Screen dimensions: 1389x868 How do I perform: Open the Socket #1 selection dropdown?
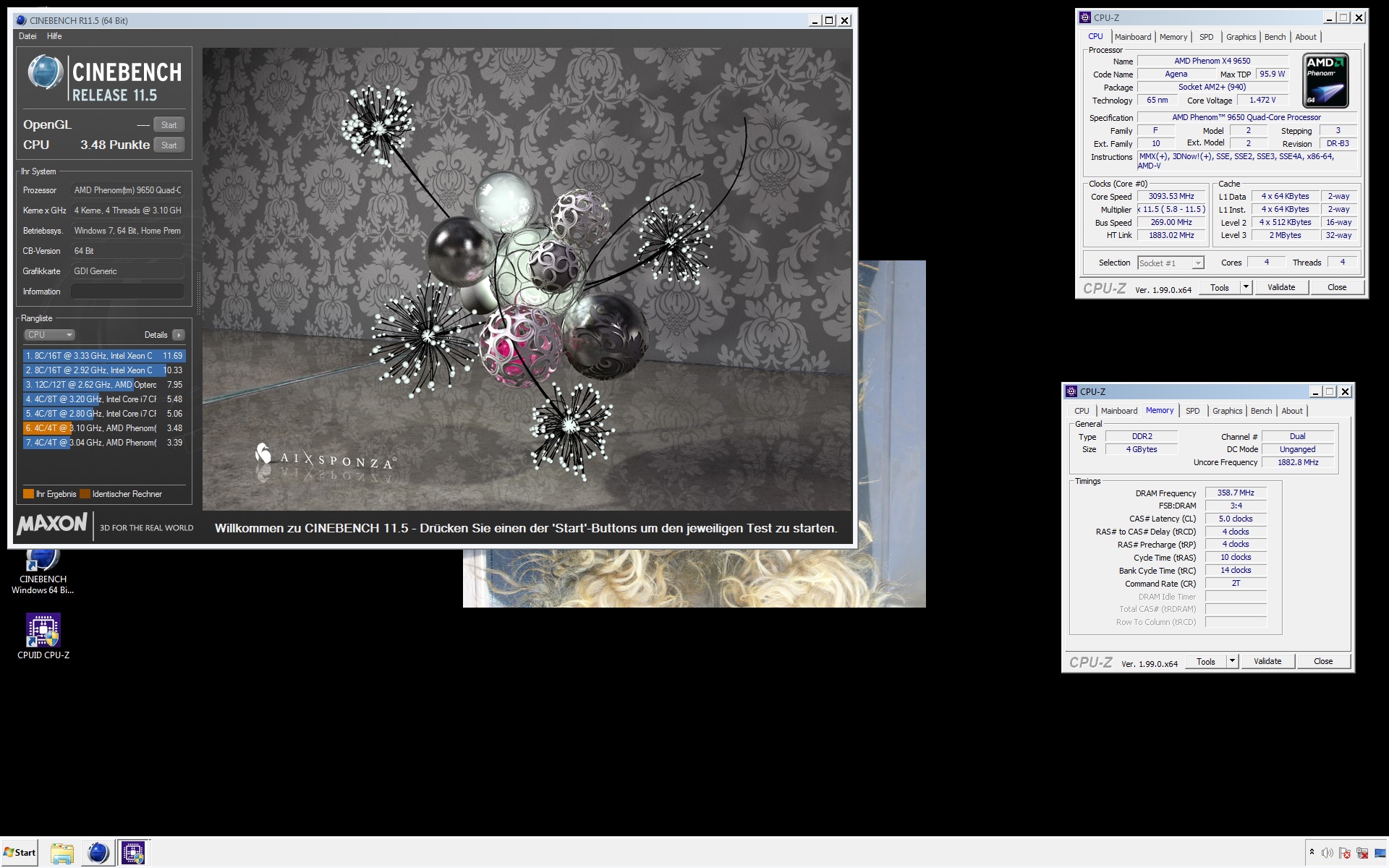point(1171,263)
